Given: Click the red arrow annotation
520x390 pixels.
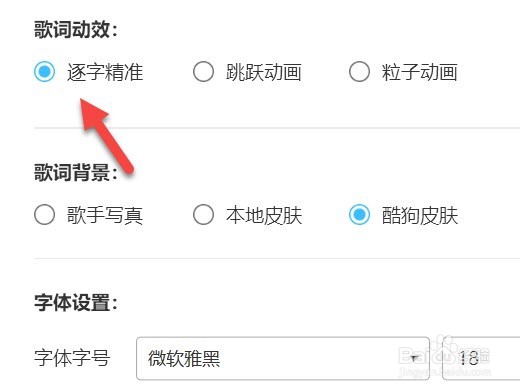Looking at the screenshot, I should coord(105,135).
